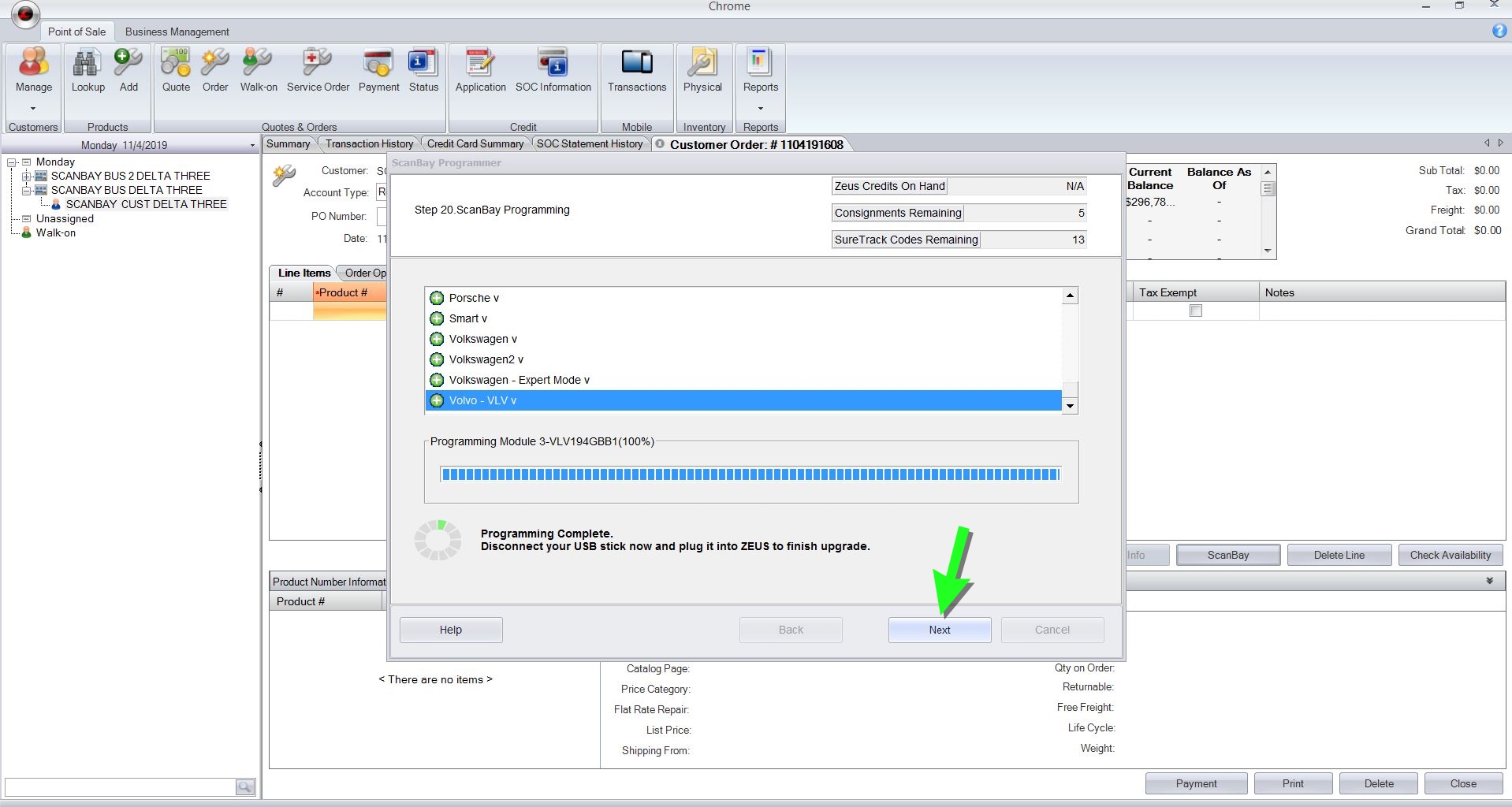The image size is (1512, 807).
Task: Click the Next button in wizard
Action: [939, 630]
